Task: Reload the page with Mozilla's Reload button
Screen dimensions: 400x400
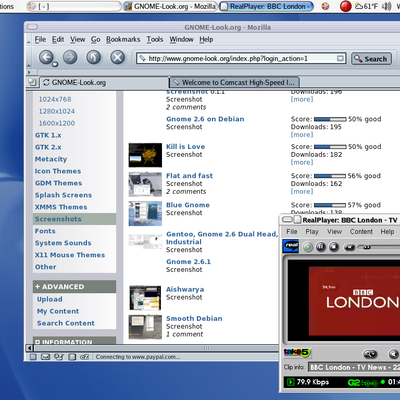Action: 93,57
